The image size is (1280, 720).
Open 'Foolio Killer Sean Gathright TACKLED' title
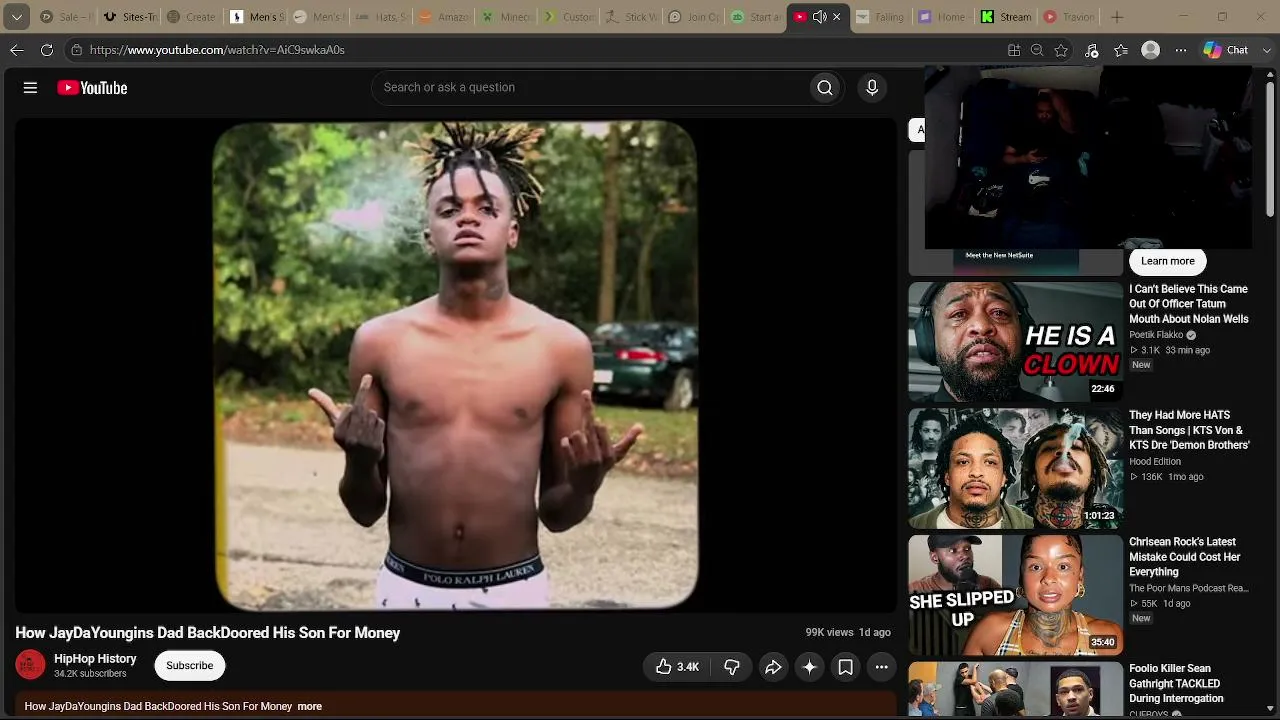click(1176, 684)
